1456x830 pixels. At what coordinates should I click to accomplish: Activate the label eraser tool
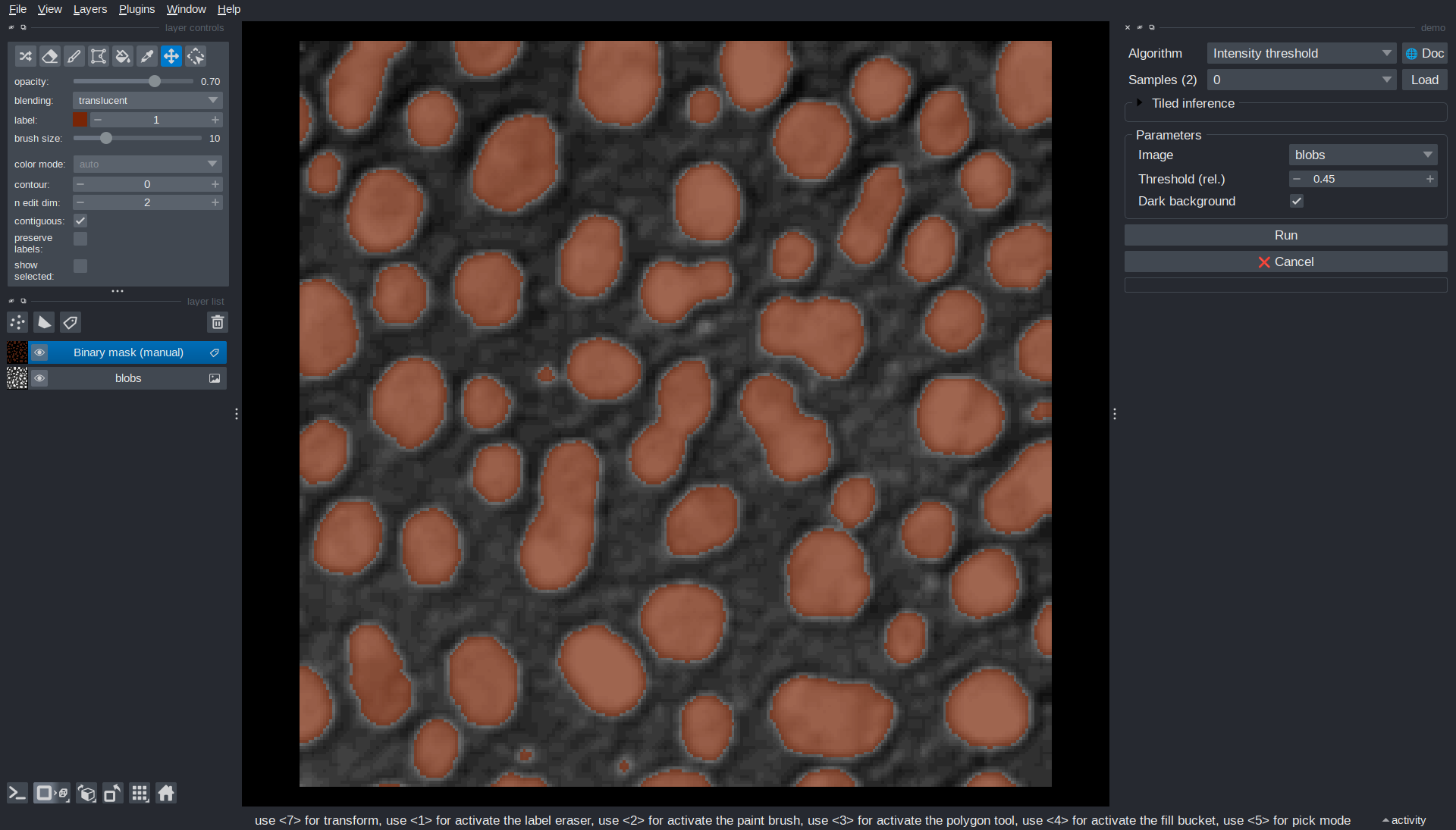tap(49, 56)
